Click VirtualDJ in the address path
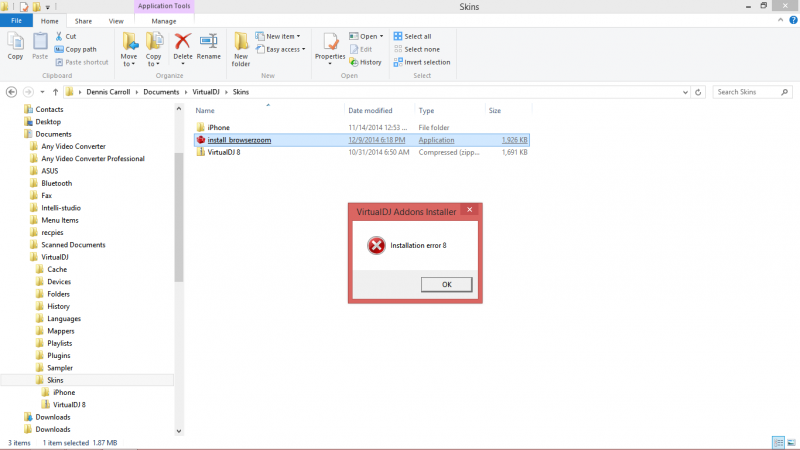The height and width of the screenshot is (450, 800). 206,92
